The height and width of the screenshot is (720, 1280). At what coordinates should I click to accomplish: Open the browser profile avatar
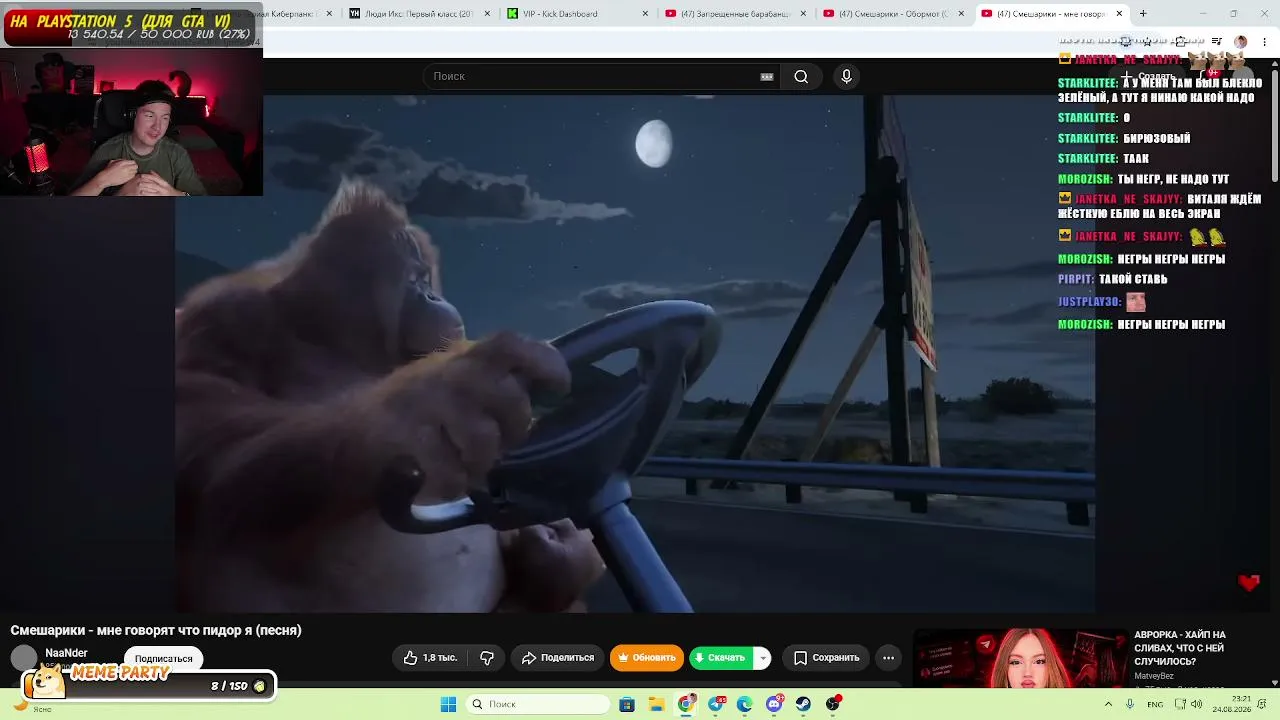(1241, 41)
